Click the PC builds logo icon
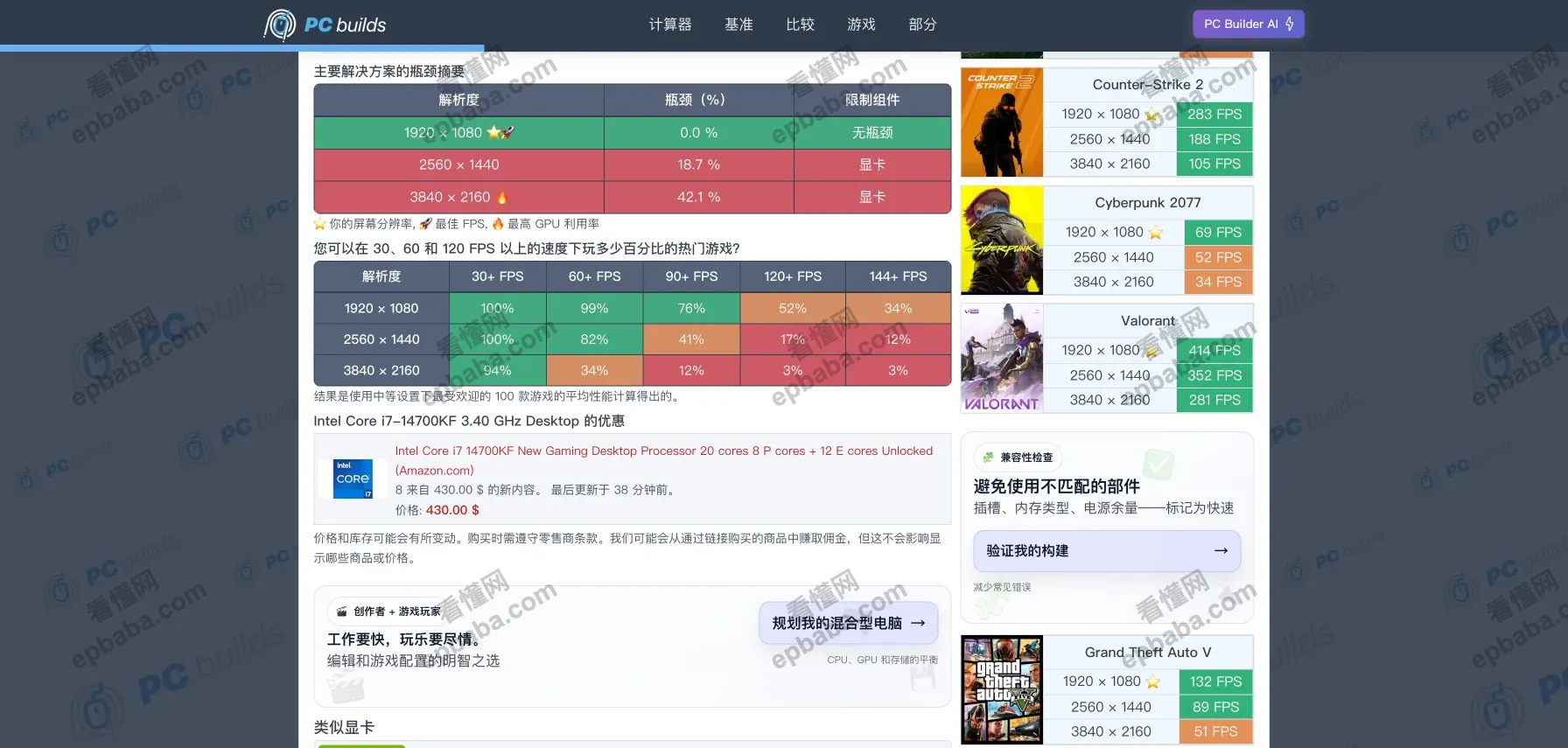 click(280, 24)
